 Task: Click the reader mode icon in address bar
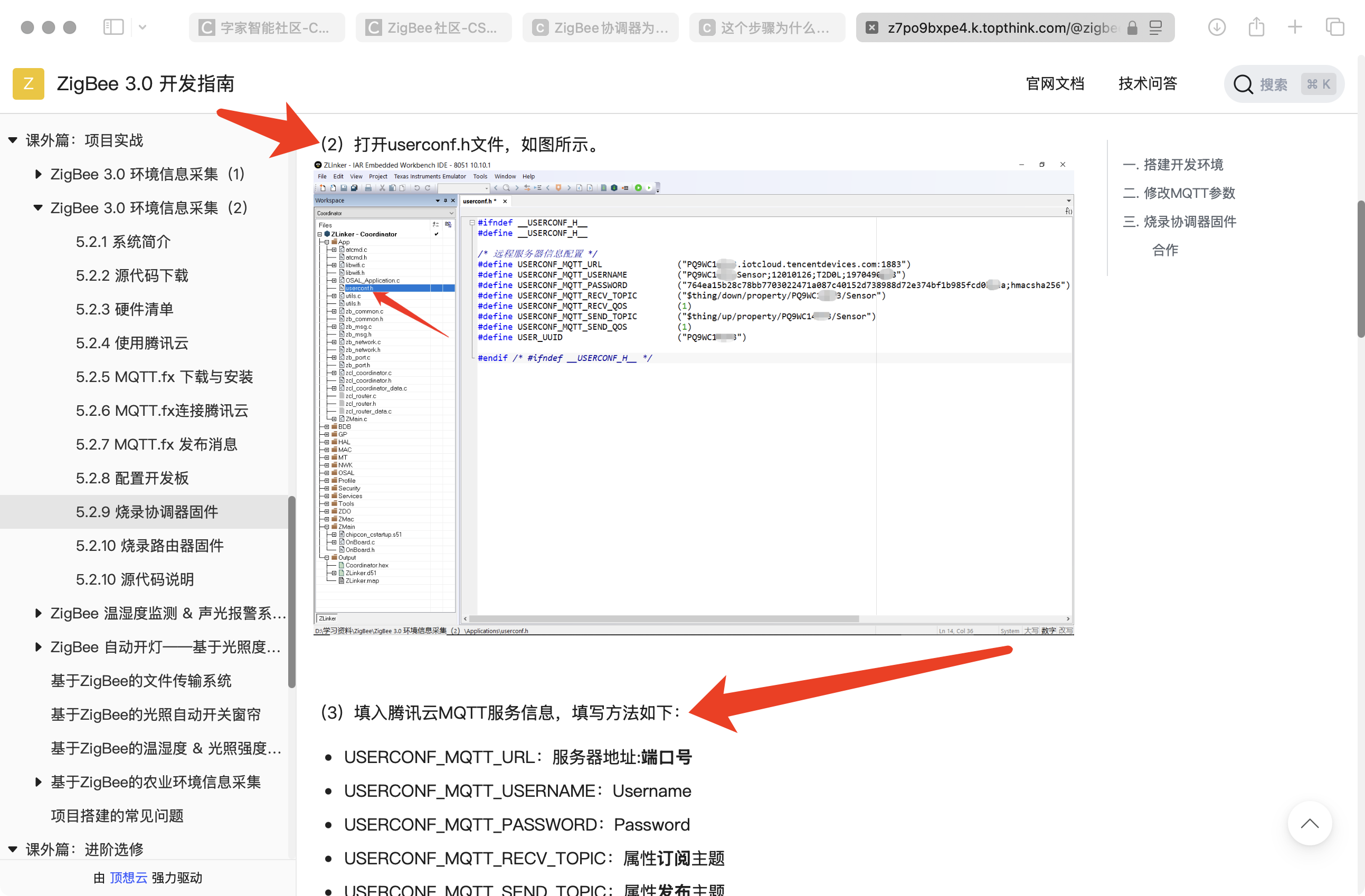[x=1155, y=27]
